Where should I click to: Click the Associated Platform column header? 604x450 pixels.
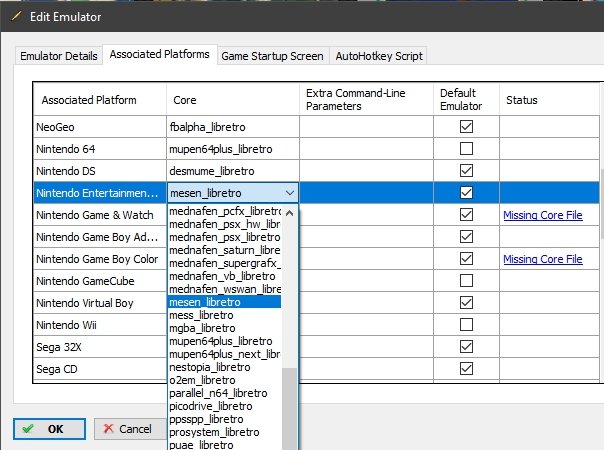pos(100,99)
